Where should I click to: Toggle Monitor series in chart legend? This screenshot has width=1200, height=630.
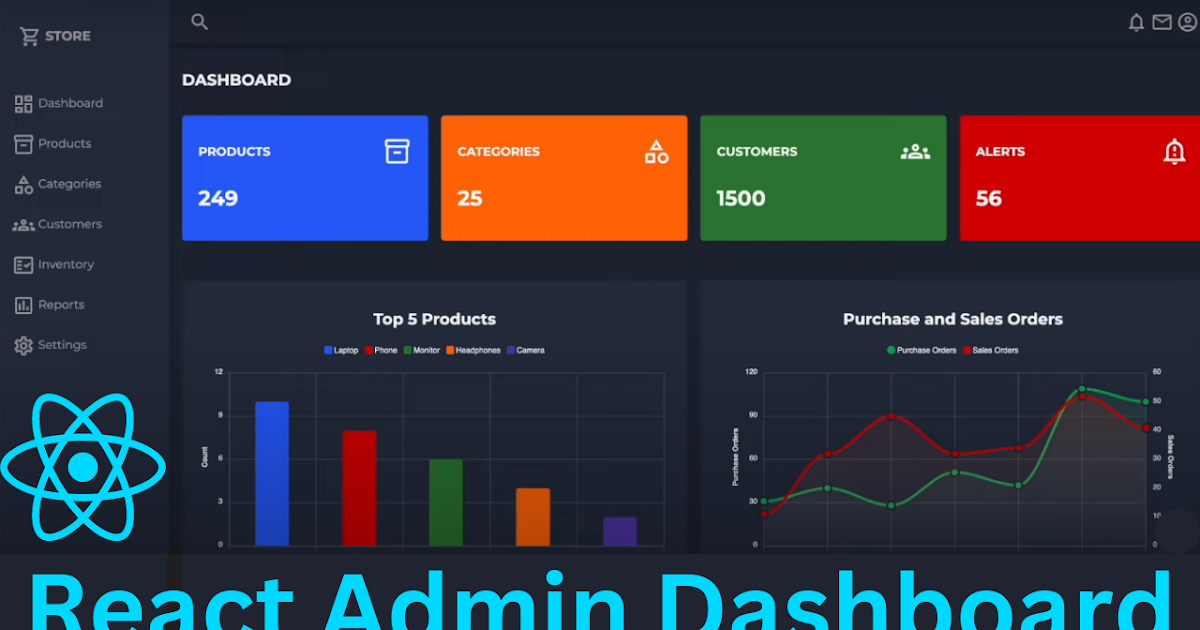(x=422, y=351)
